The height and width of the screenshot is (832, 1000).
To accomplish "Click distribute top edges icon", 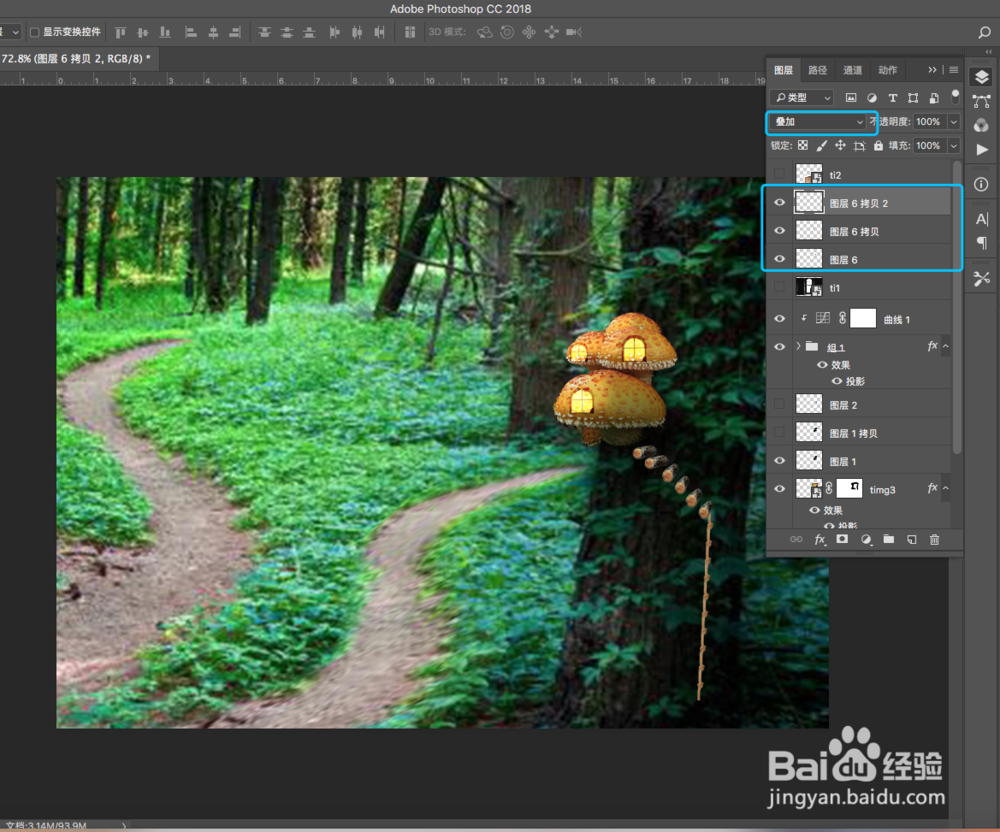I will tap(264, 32).
